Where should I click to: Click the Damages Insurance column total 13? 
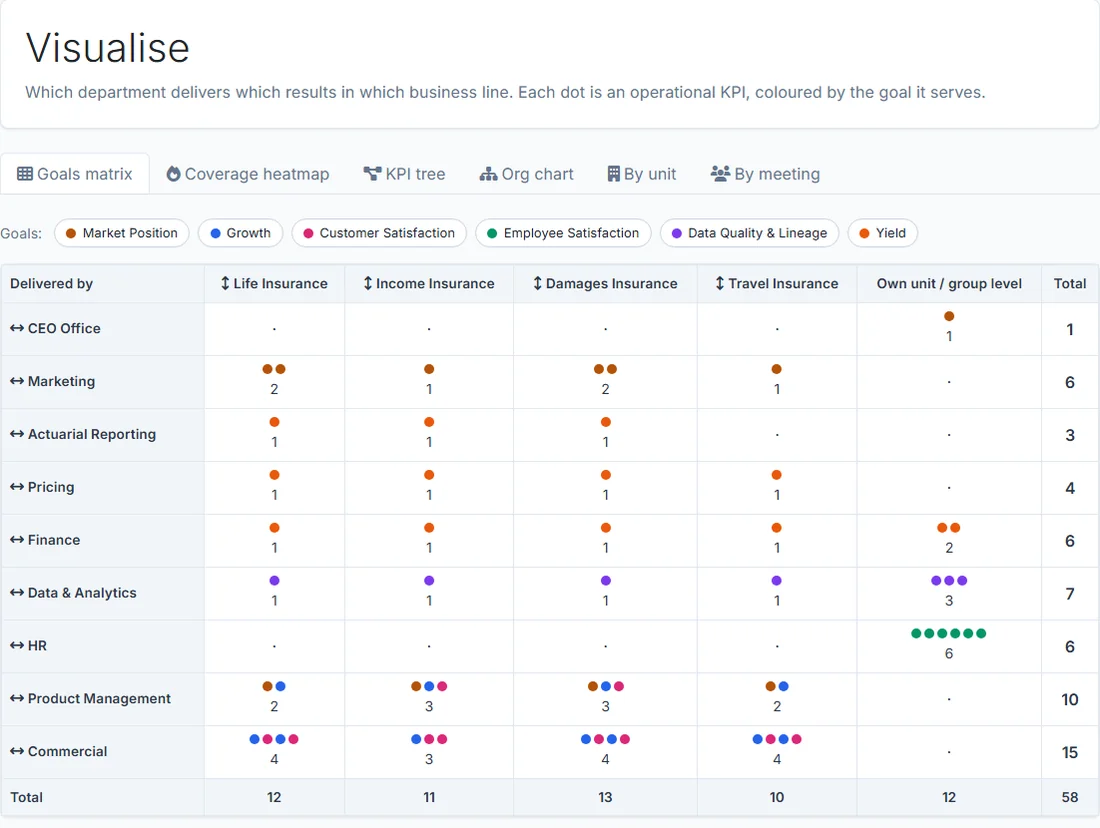tap(605, 797)
